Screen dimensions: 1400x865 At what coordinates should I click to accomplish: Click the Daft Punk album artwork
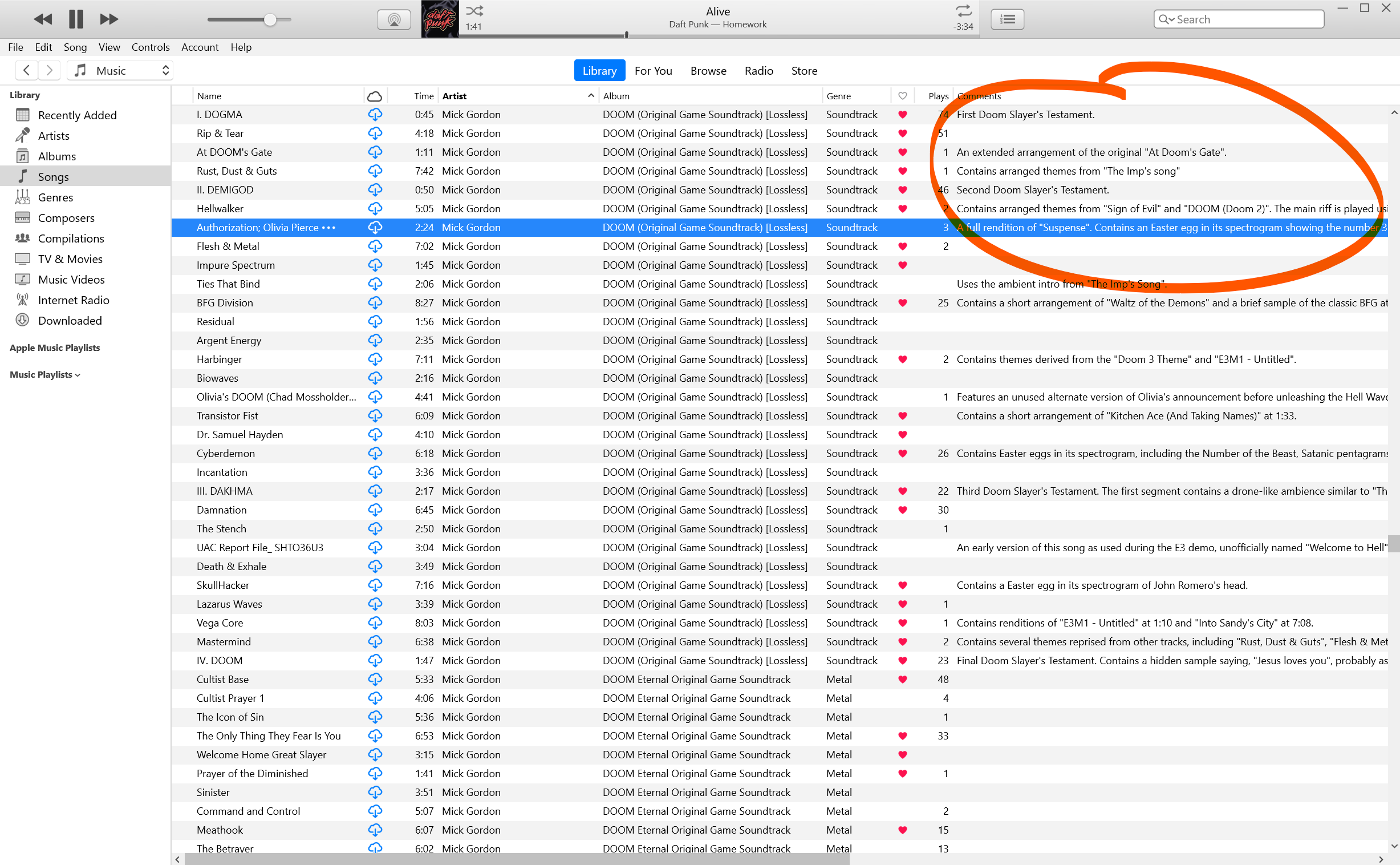click(440, 19)
